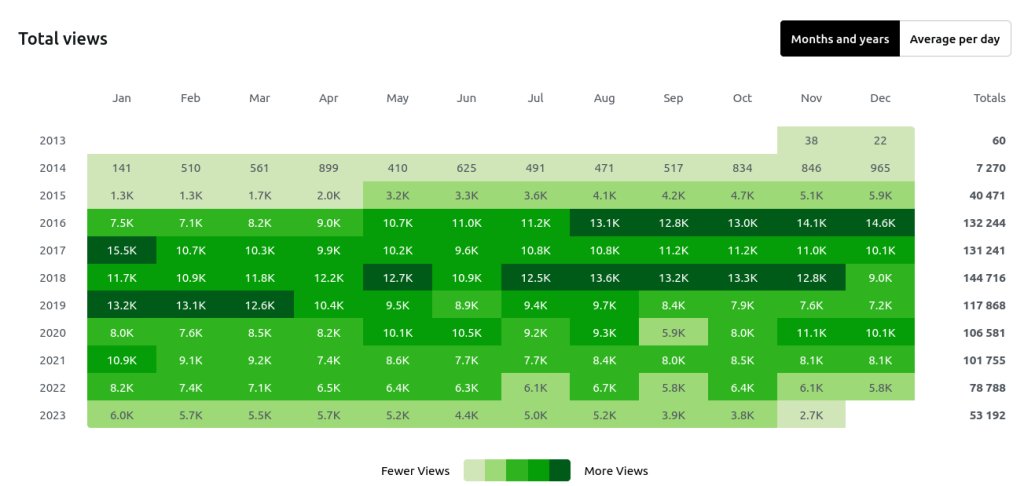Screen dimensions: 1024x486
Task: Click the Aug month column header
Action: [x=604, y=98]
